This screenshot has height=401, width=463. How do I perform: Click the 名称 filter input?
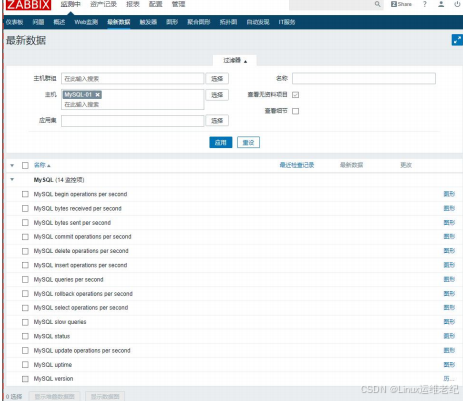(364, 79)
